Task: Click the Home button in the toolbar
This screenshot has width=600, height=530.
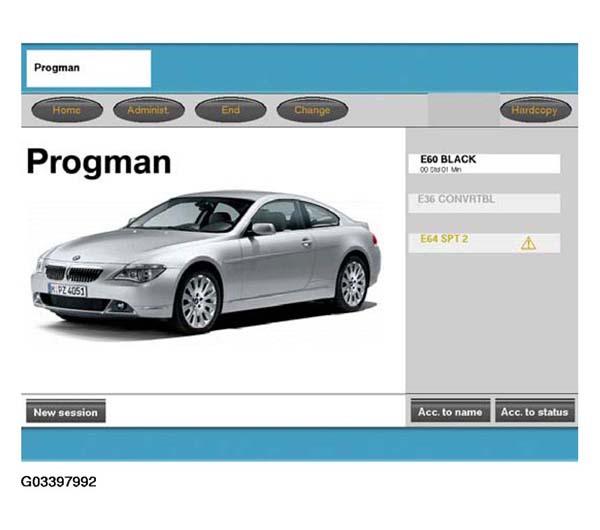Action: (66, 110)
